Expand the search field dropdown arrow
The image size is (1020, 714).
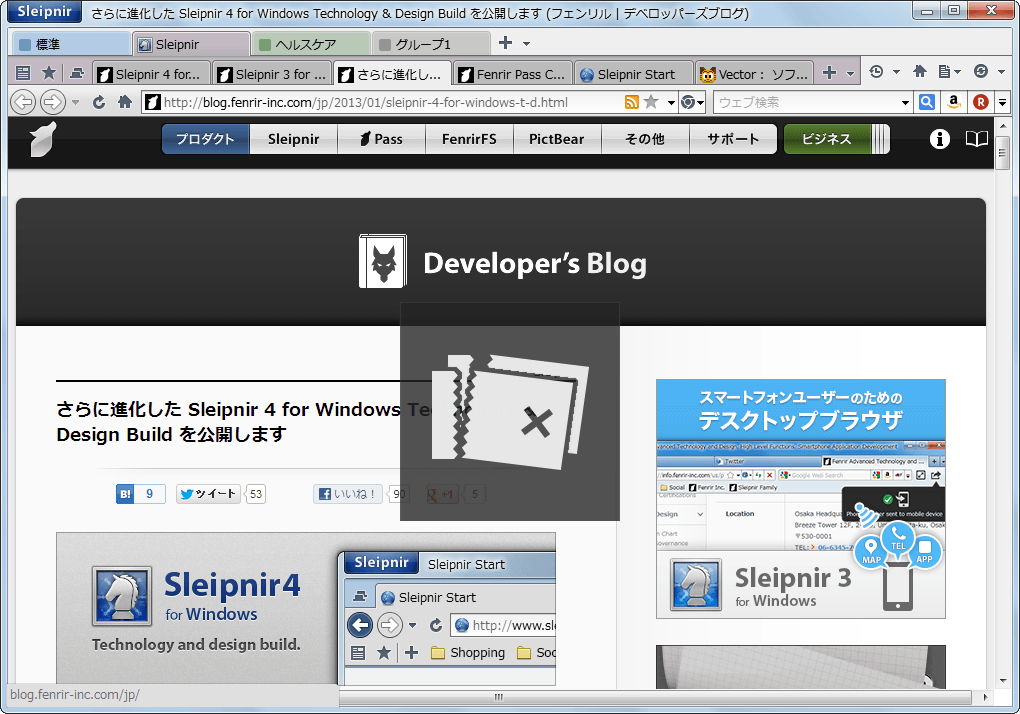click(x=905, y=103)
